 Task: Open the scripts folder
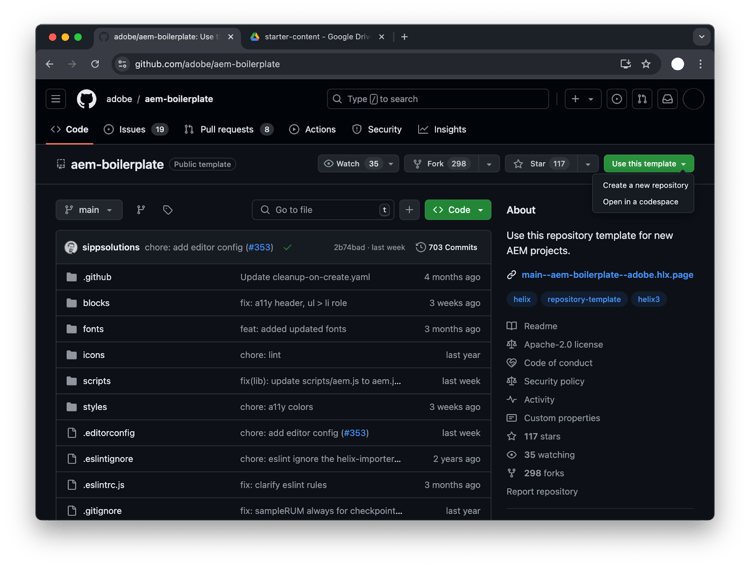[97, 381]
